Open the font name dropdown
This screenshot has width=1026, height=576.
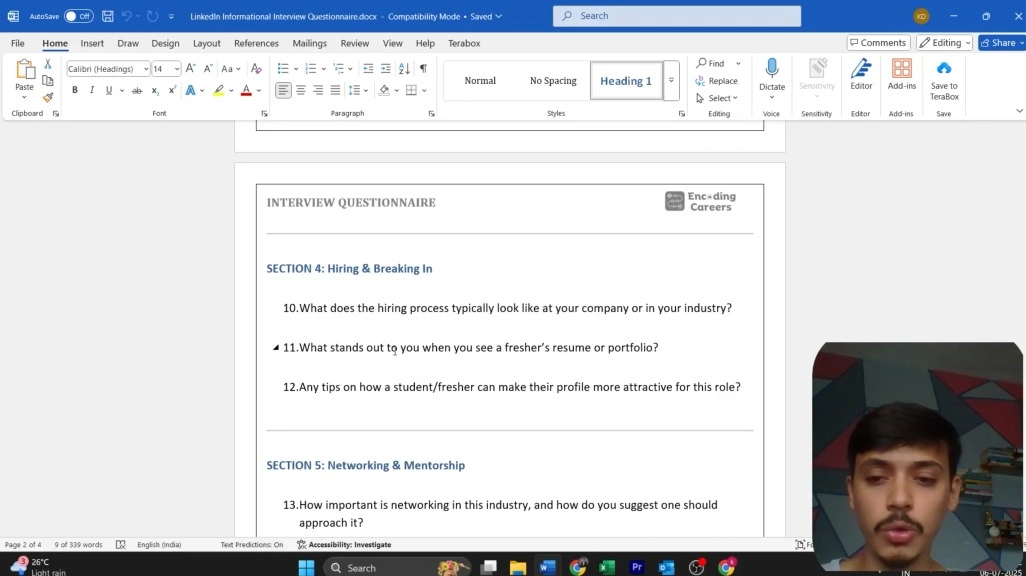pos(145,69)
